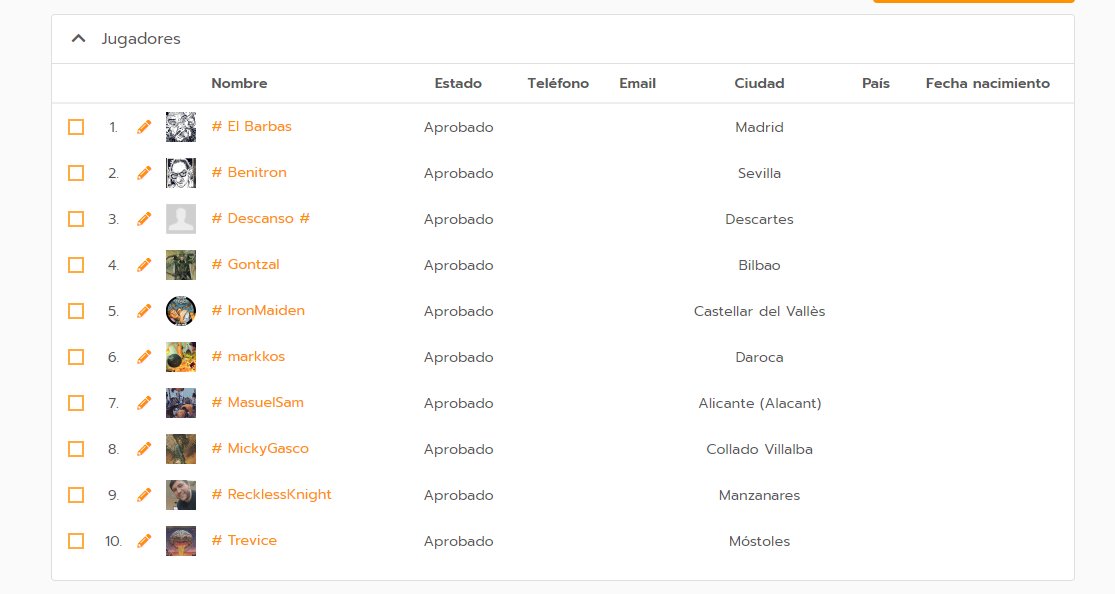Viewport: 1115px width, 594px height.
Task: Click Alicante (Alacant) cell
Action: 759,403
